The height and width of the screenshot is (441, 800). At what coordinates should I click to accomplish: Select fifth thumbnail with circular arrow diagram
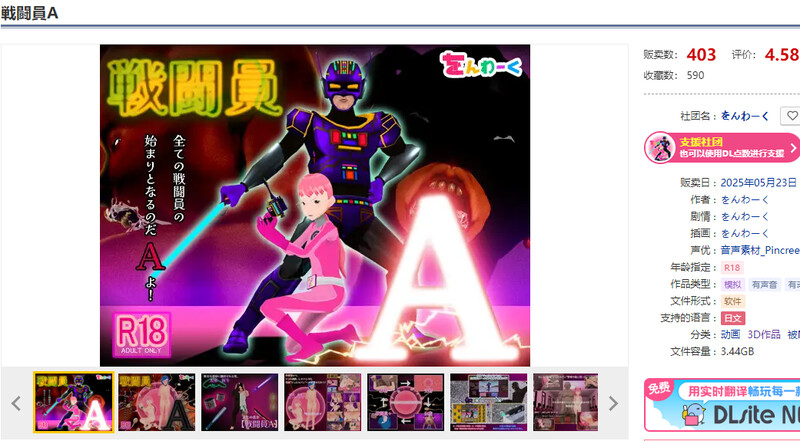tap(406, 402)
